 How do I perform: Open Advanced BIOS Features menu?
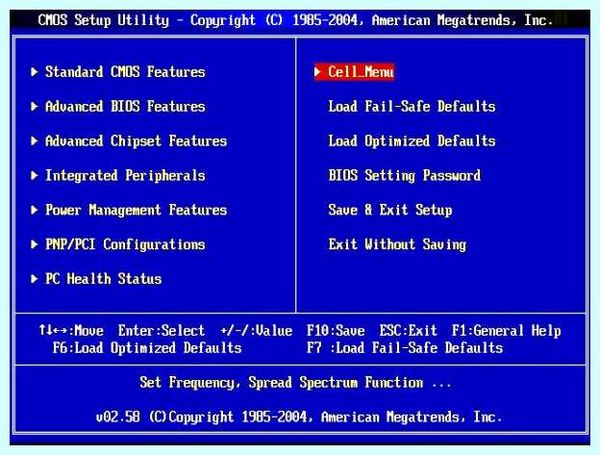tap(125, 106)
